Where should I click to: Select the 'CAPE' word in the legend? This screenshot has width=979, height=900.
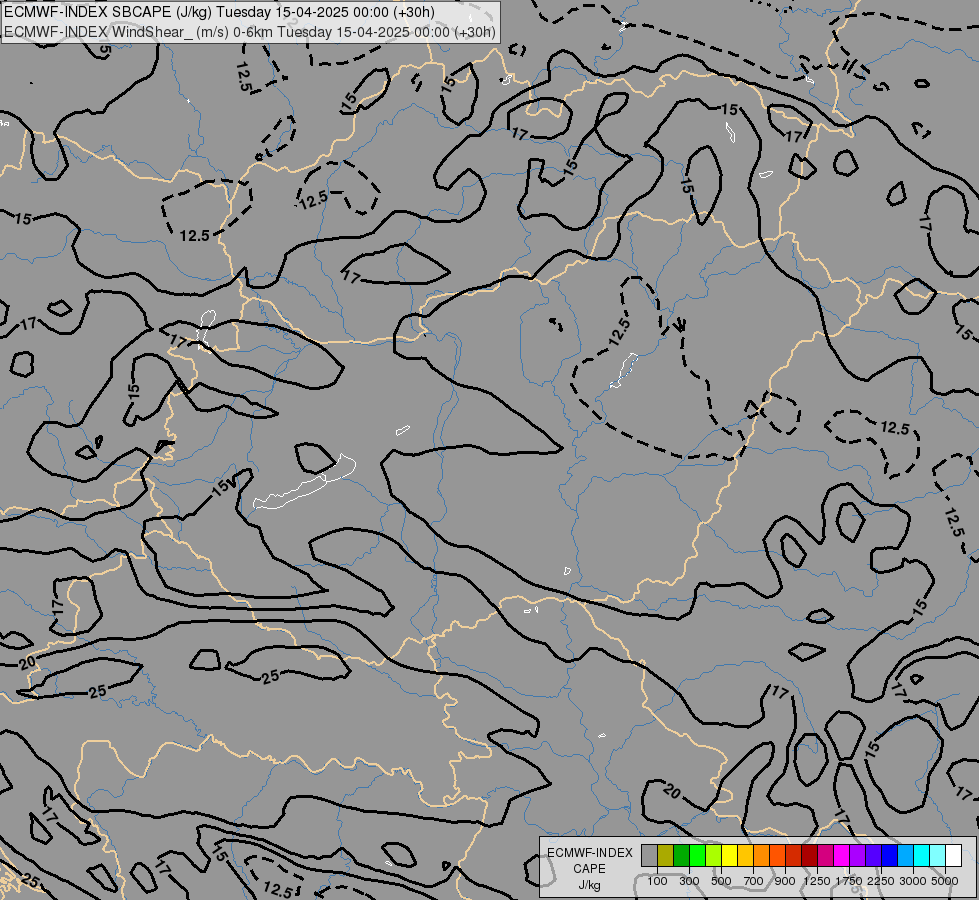pos(589,869)
